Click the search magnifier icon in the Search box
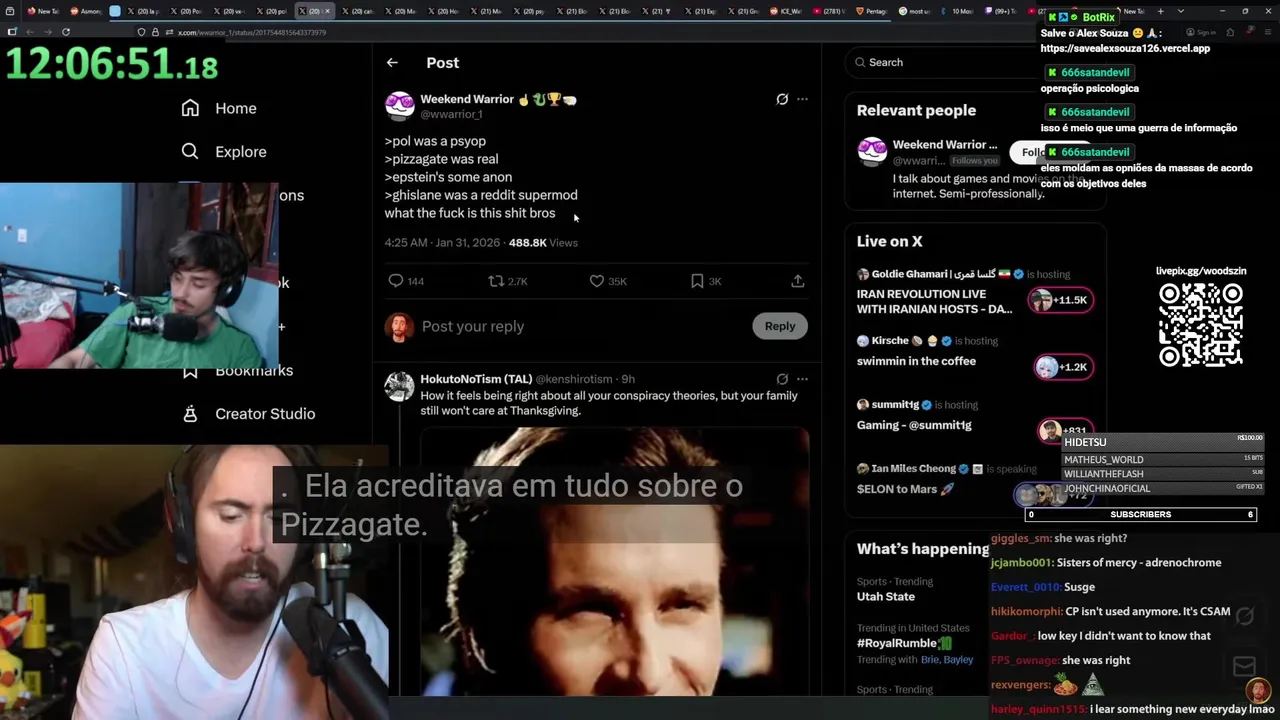 tap(860, 62)
